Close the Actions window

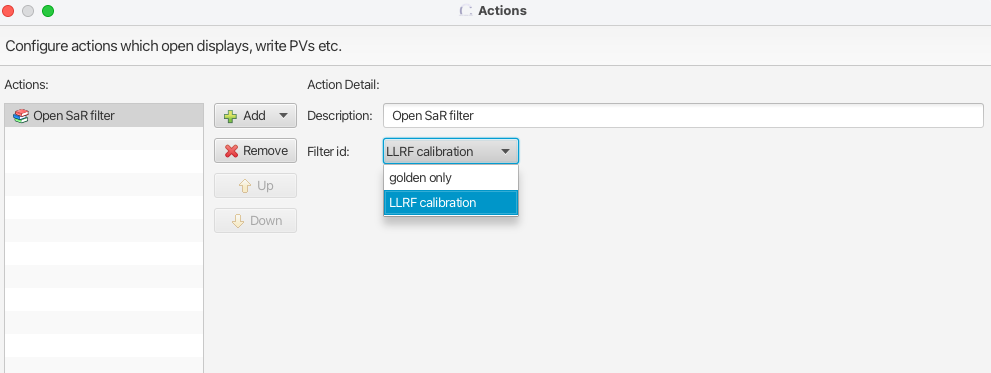(8, 11)
